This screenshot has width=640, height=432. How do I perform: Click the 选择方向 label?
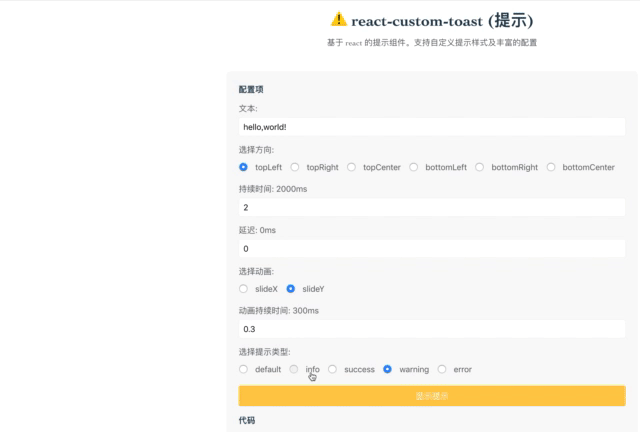(256, 150)
